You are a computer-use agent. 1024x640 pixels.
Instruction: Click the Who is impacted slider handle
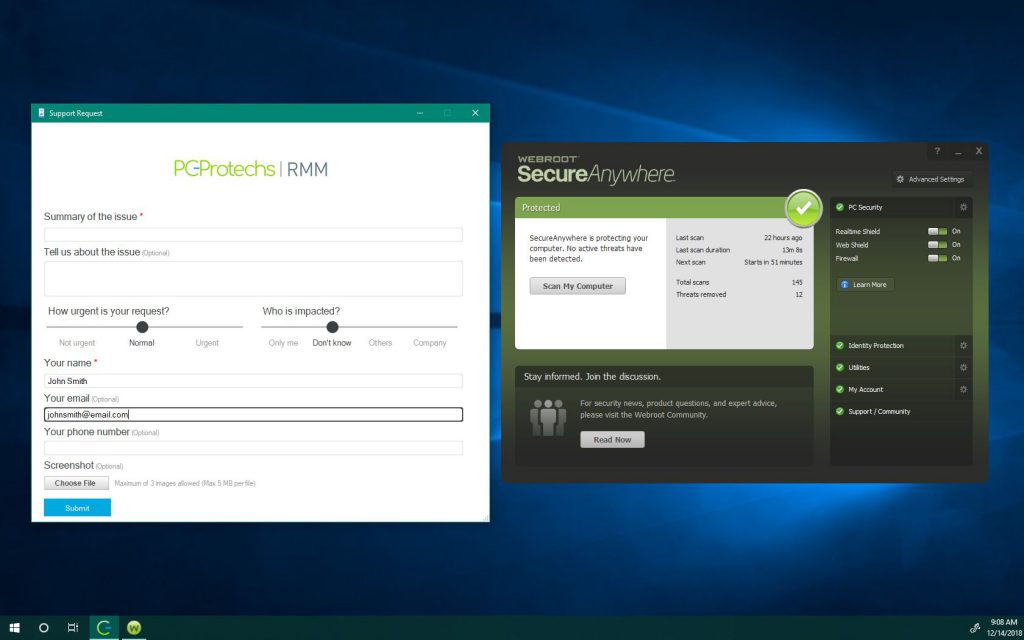pos(332,327)
